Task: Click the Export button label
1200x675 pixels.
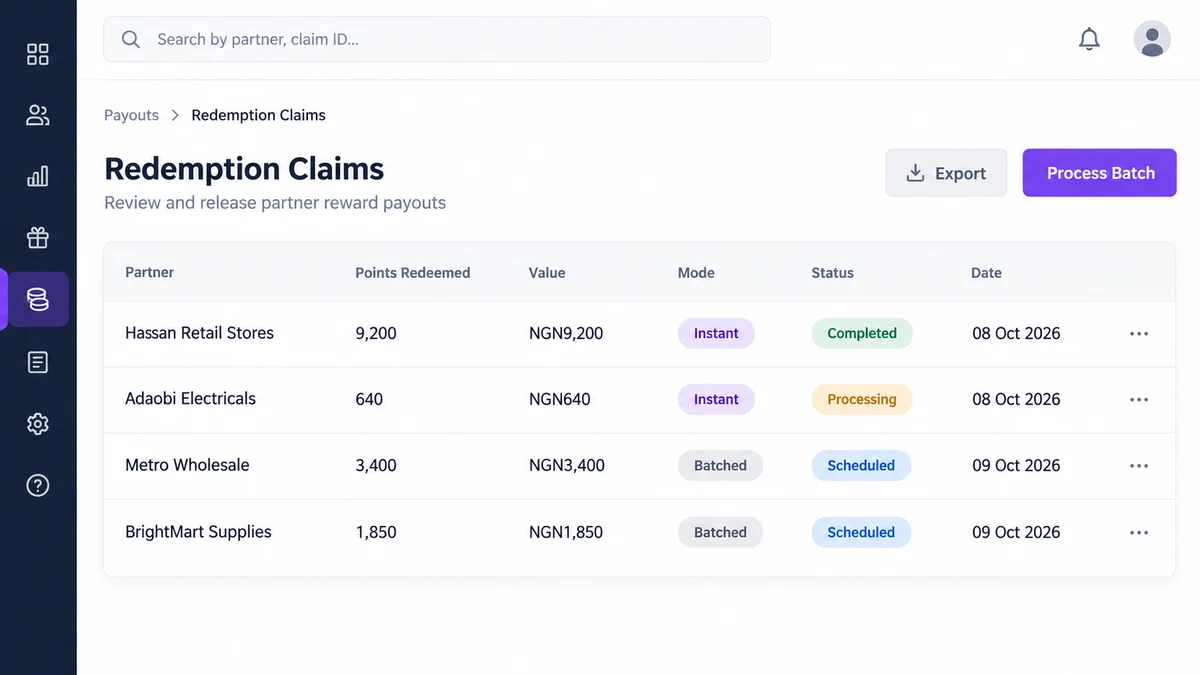Action: (x=961, y=174)
